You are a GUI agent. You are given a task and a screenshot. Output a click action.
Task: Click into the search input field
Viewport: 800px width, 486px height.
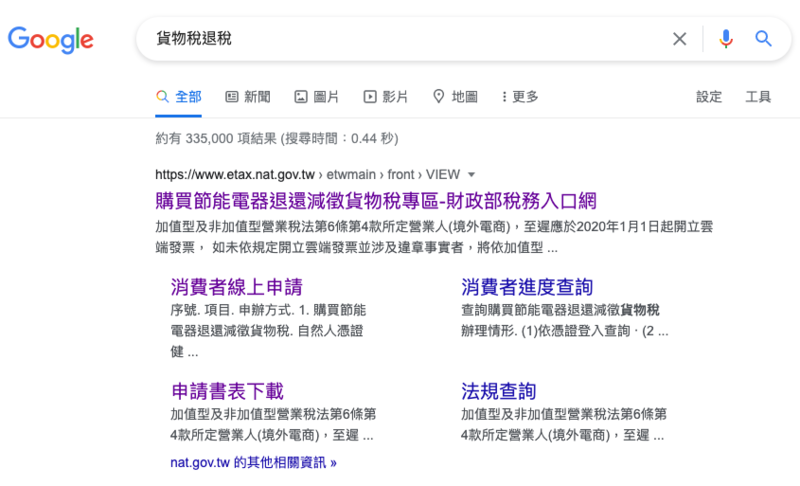[400, 39]
